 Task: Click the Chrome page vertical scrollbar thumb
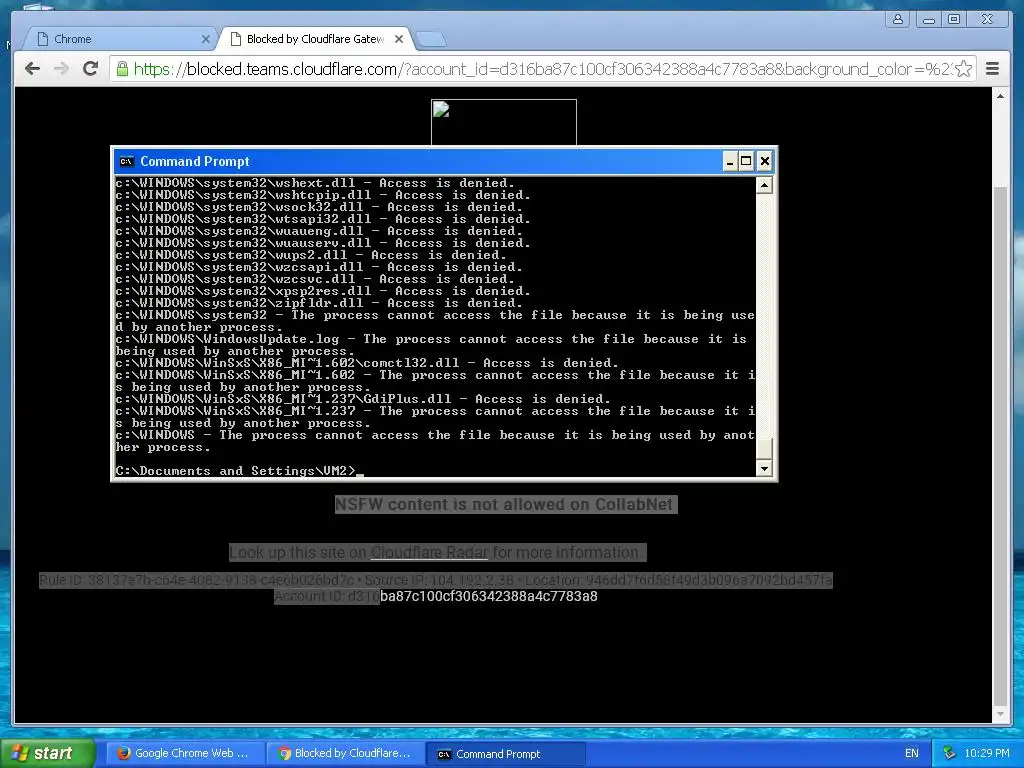[1000, 445]
